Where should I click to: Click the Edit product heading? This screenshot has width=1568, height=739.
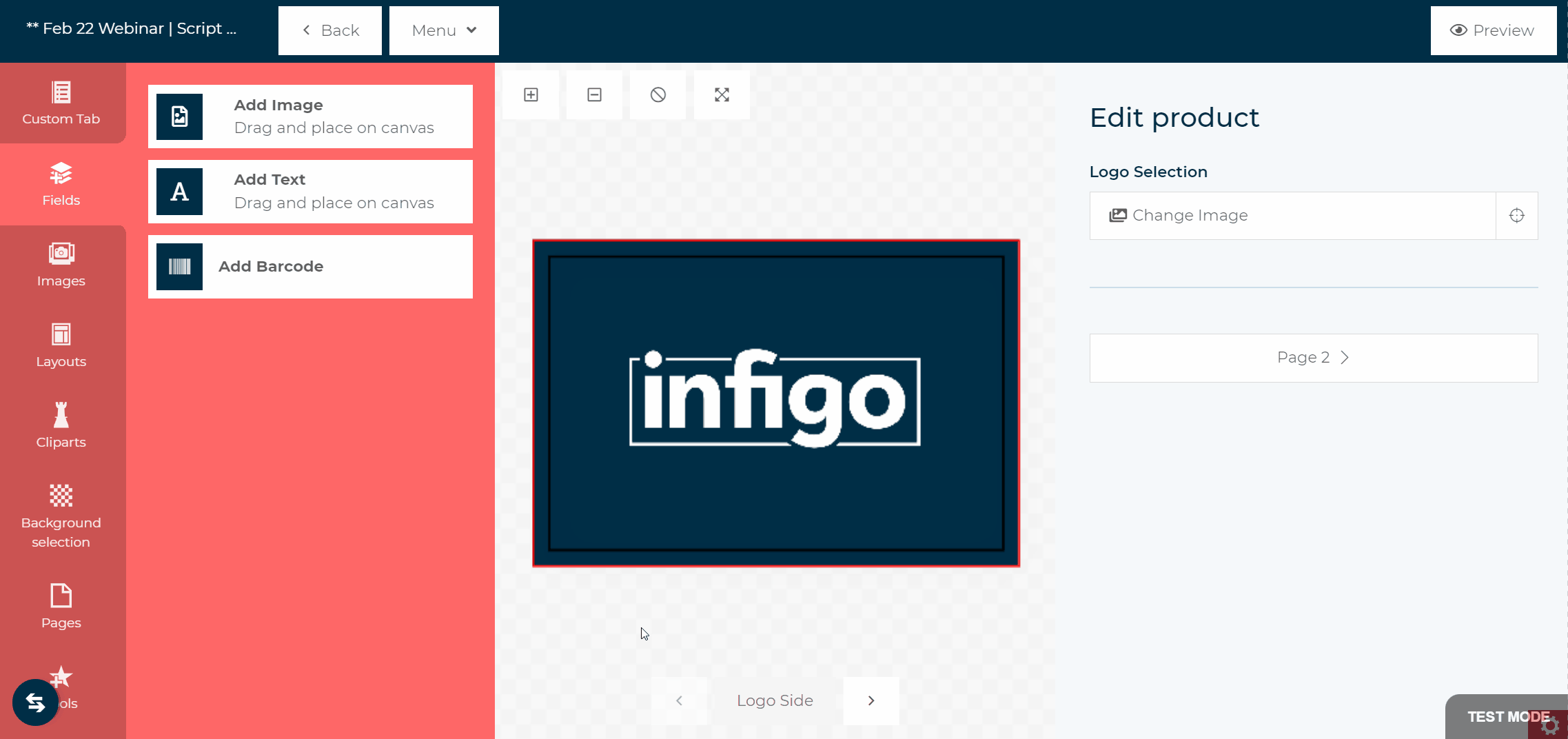coord(1174,118)
